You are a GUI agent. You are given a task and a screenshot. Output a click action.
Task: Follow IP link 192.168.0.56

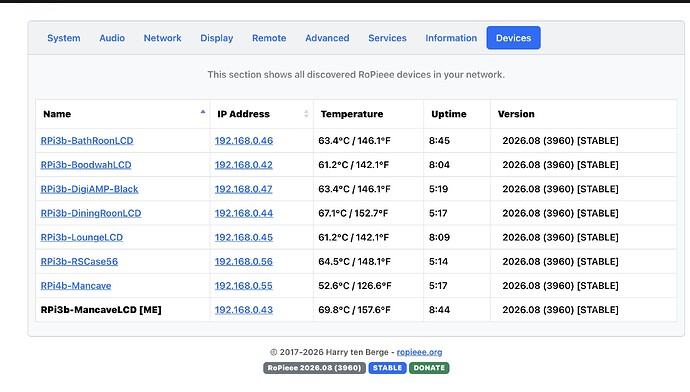[244, 262]
